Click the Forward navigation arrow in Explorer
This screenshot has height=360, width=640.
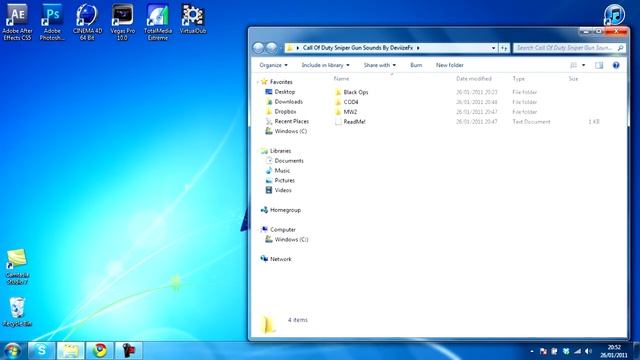tap(271, 48)
